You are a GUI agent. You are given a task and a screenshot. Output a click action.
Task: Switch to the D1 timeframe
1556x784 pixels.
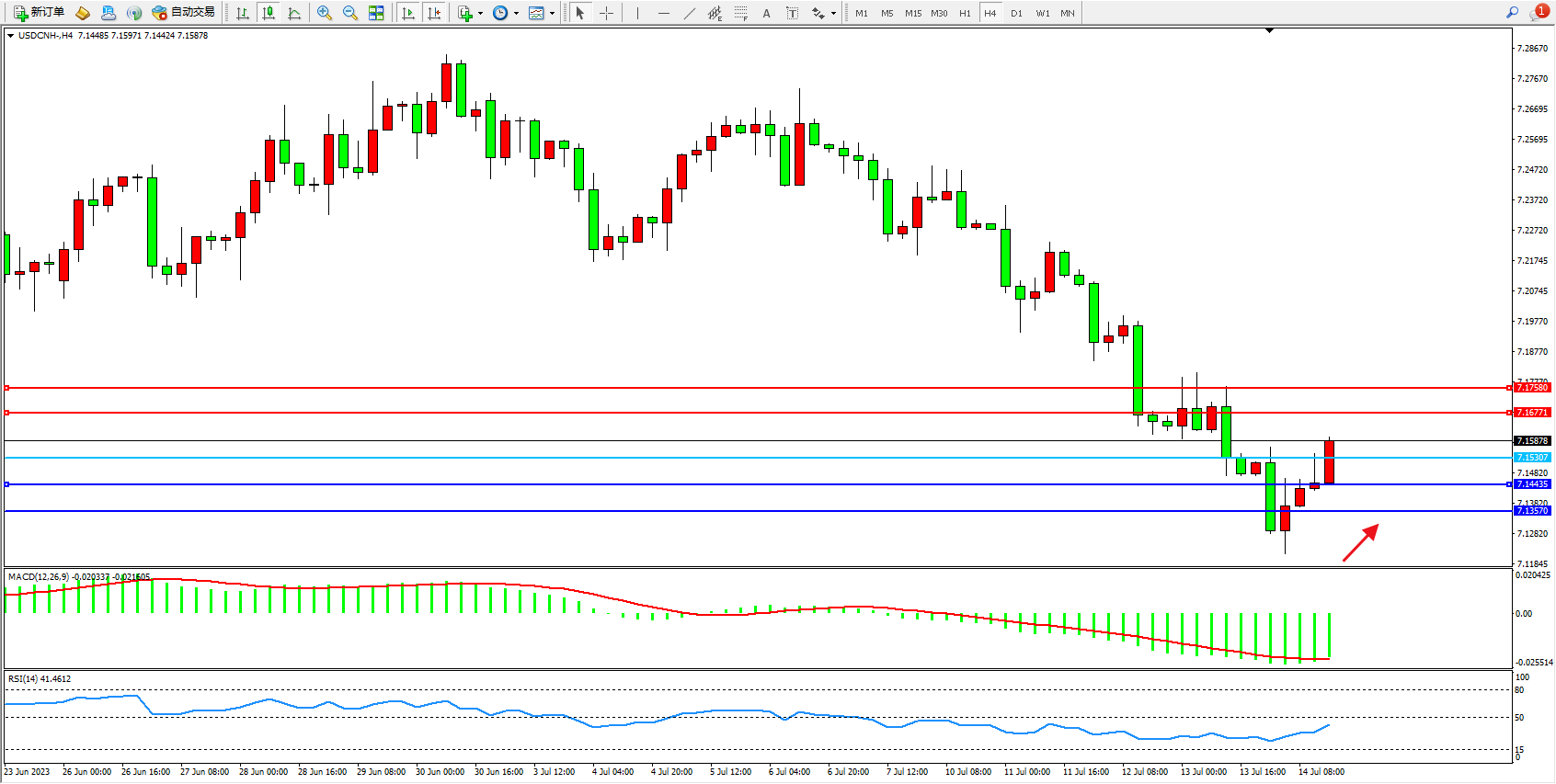[x=1016, y=13]
